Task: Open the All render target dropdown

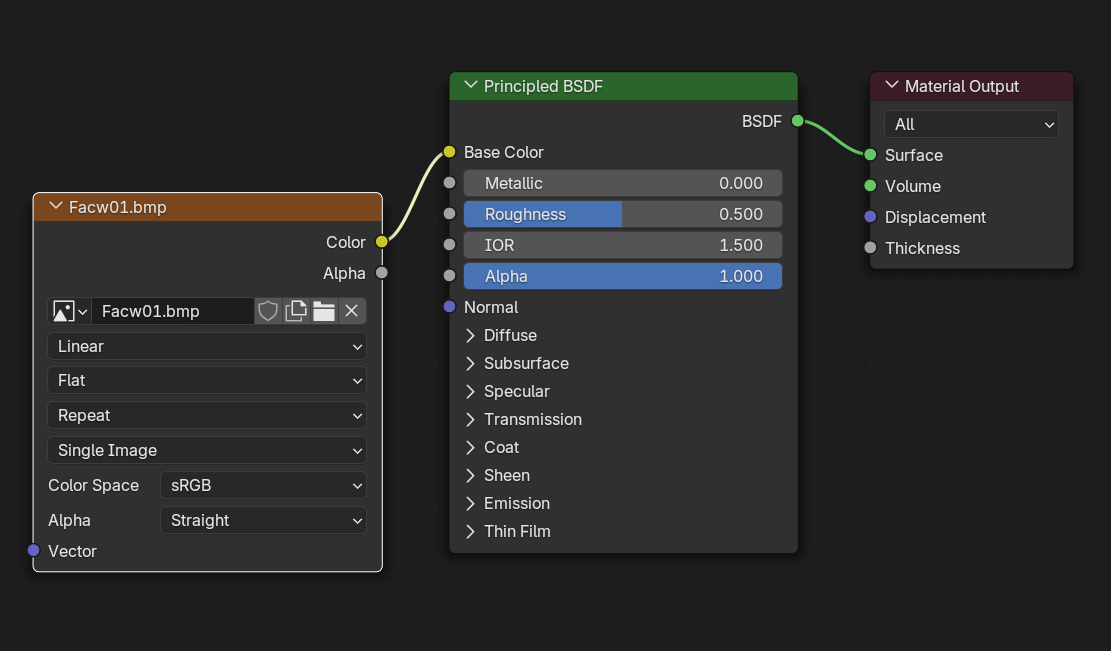Action: 971,124
